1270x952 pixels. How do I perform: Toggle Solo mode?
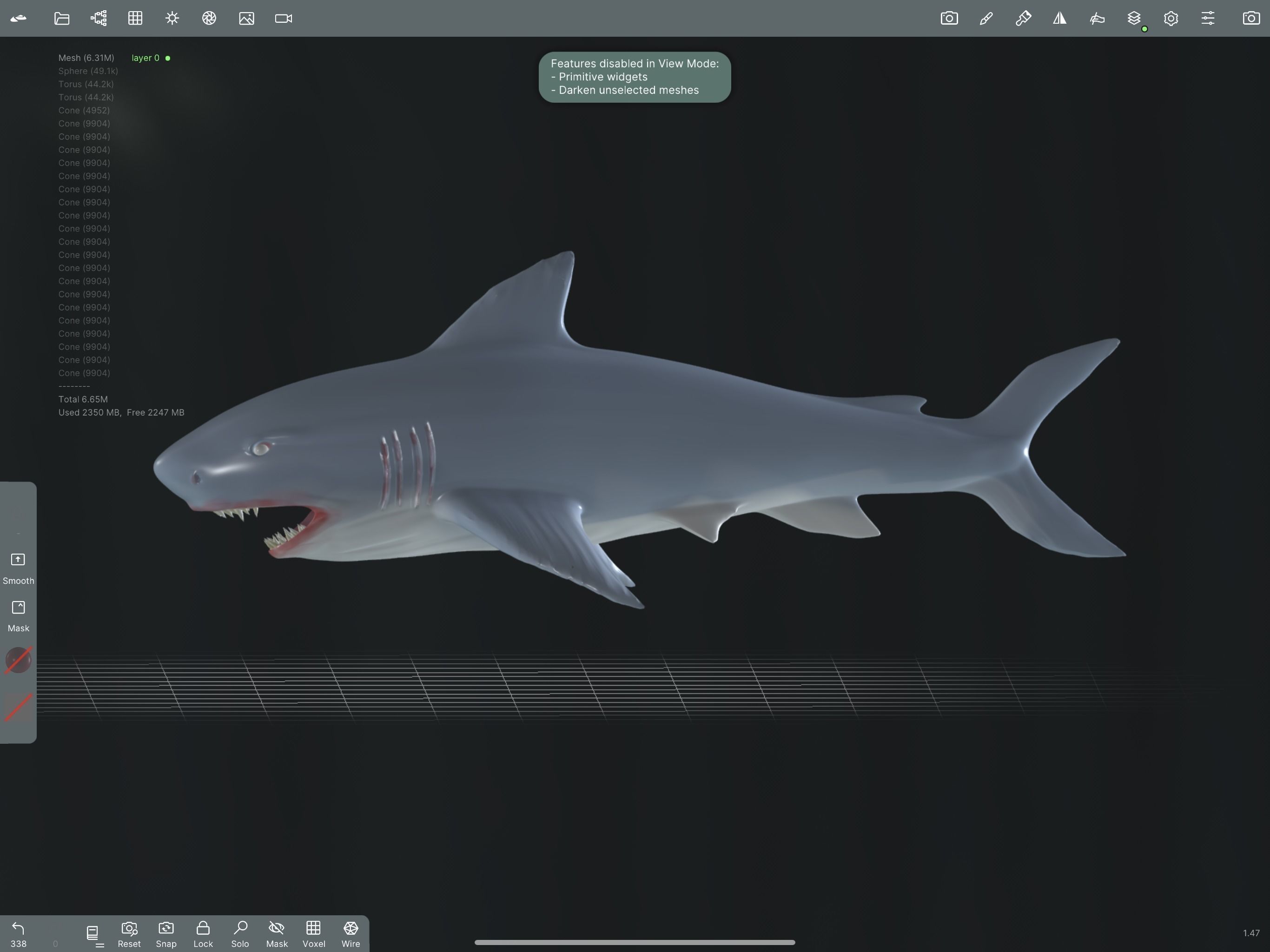[x=240, y=934]
